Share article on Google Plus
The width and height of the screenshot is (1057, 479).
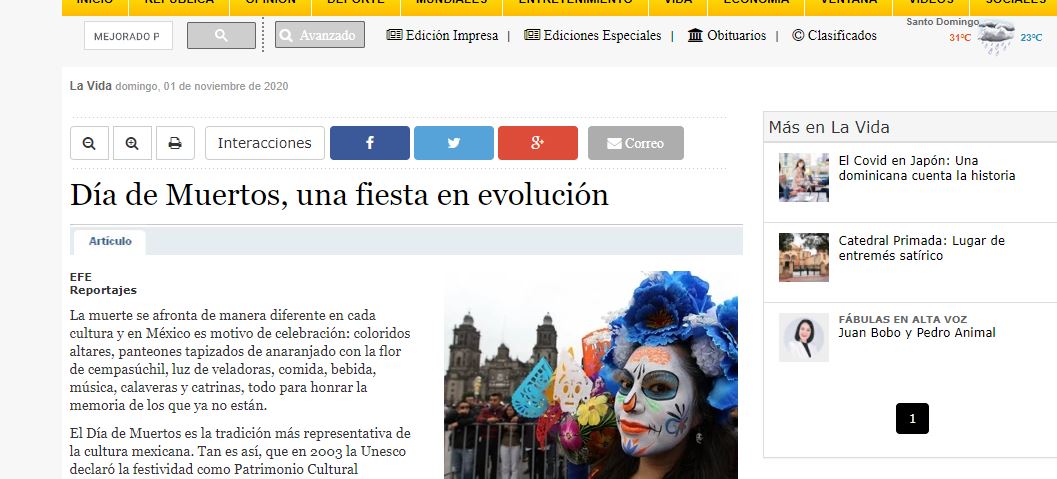tap(537, 143)
